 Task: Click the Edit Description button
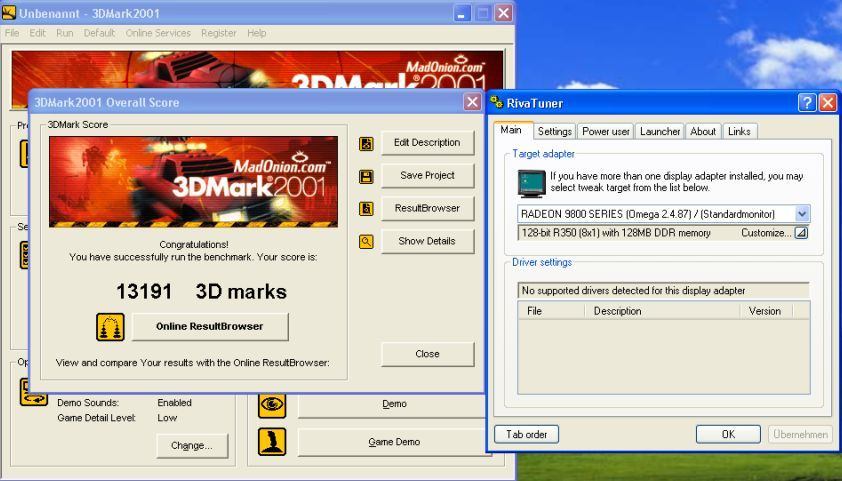tap(427, 143)
